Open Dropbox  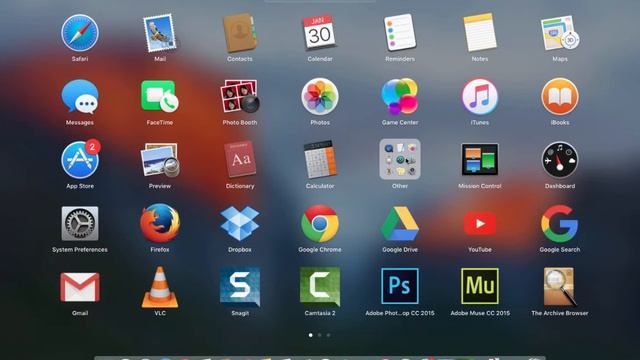click(240, 223)
